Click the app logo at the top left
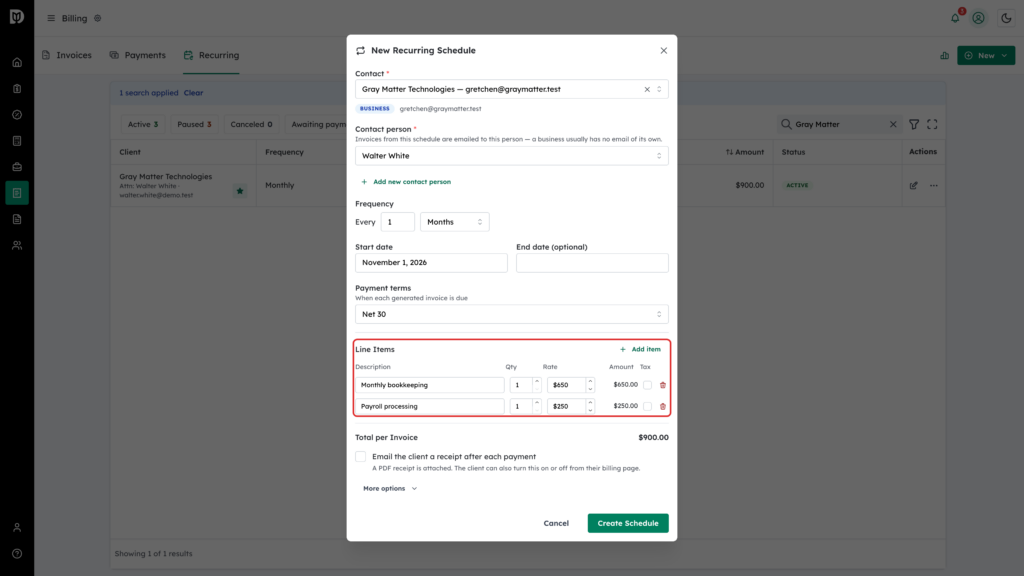1024x576 pixels. pos(17,17)
